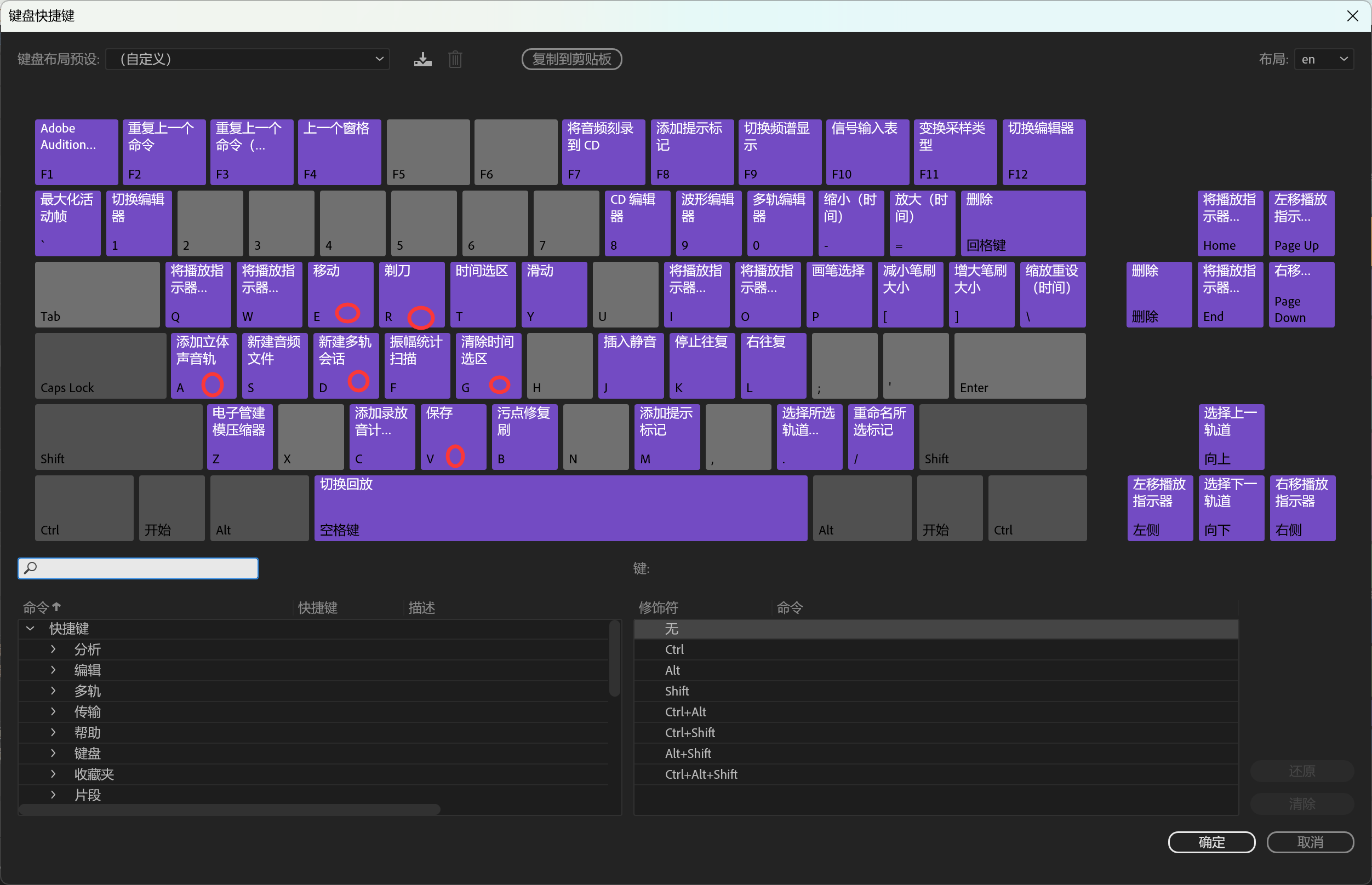Click the Y 滑动 key

click(x=554, y=294)
